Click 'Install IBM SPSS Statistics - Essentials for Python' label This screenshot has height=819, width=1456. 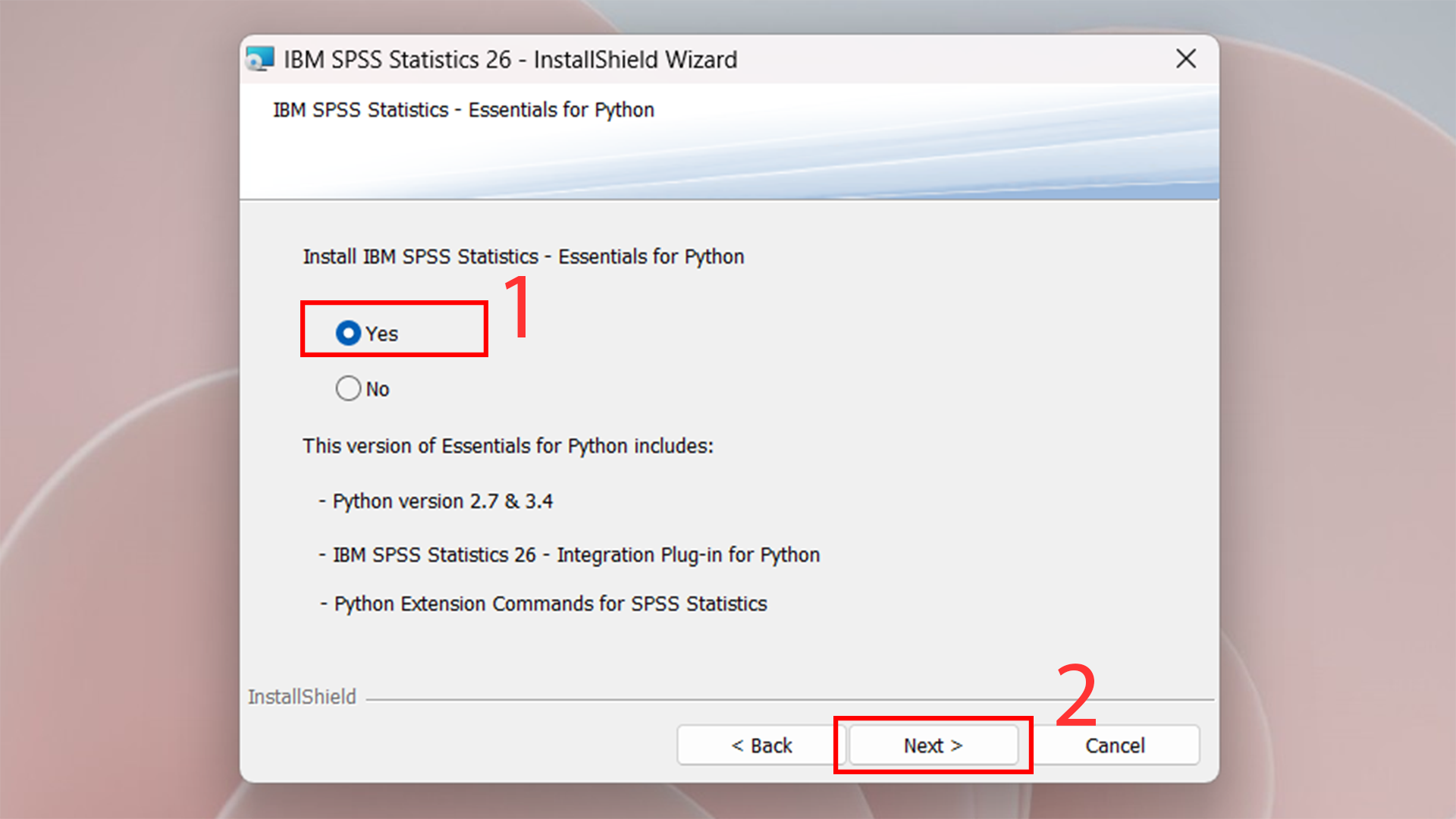523,257
